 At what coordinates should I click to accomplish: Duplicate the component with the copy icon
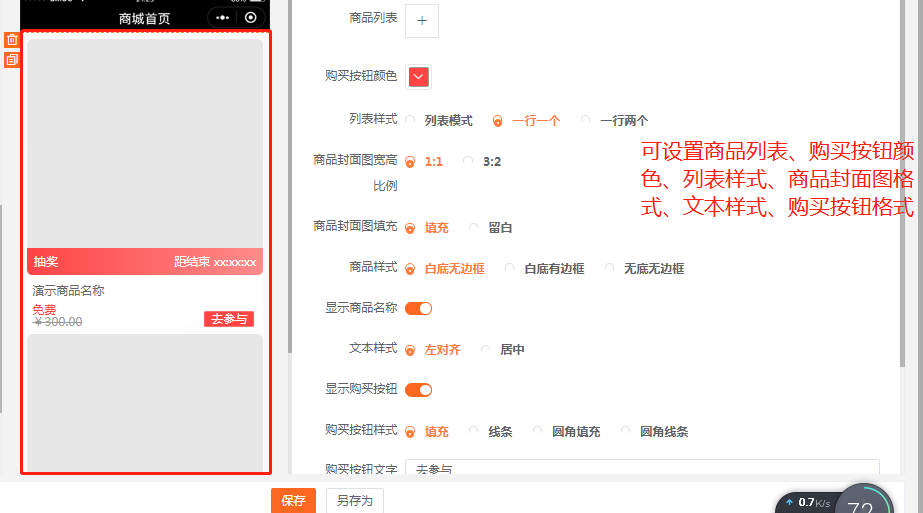click(x=12, y=59)
